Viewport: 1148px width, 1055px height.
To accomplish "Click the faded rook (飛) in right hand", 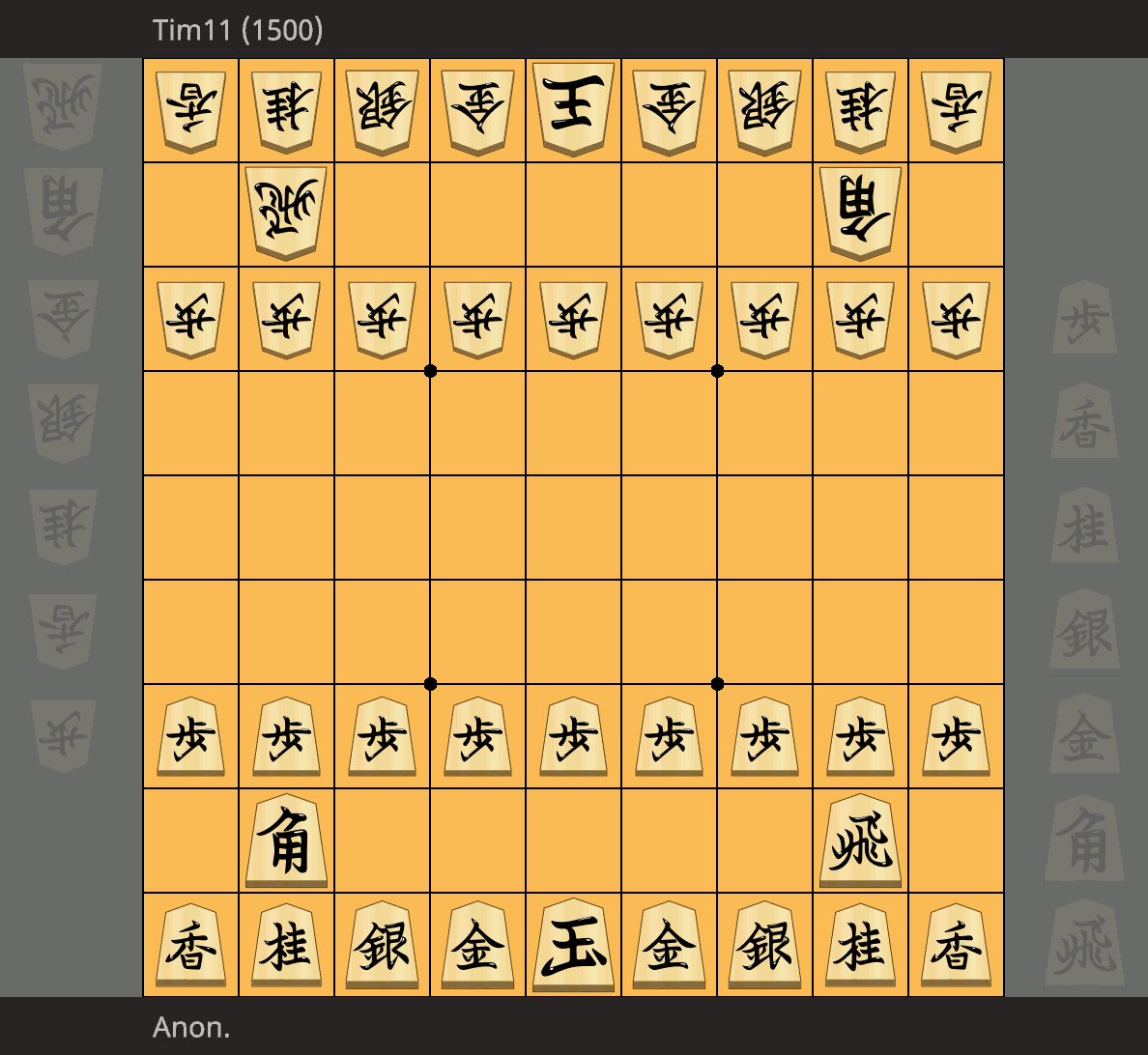I will click(1084, 945).
